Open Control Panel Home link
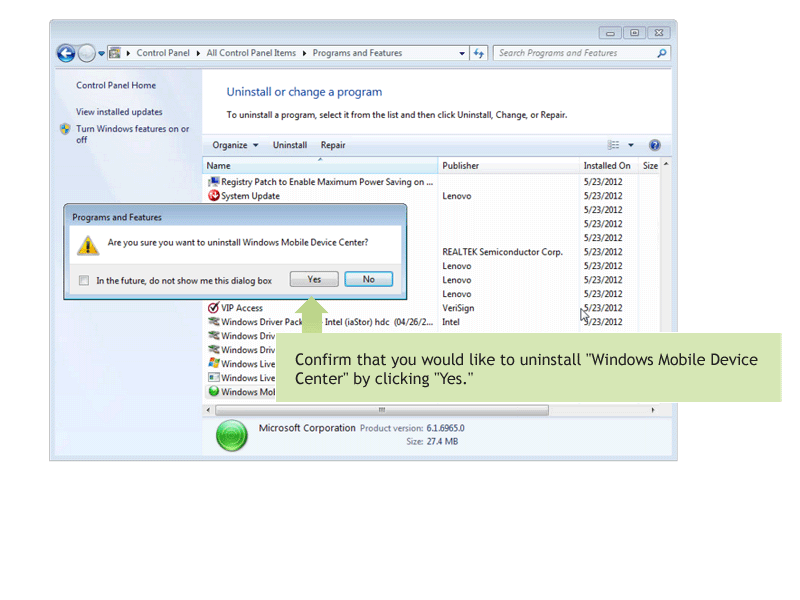Viewport: 800px width, 600px height. (x=116, y=85)
